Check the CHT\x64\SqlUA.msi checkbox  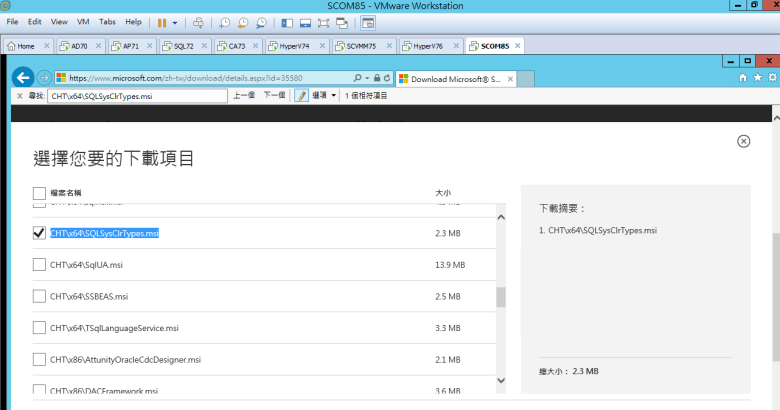[x=39, y=265]
